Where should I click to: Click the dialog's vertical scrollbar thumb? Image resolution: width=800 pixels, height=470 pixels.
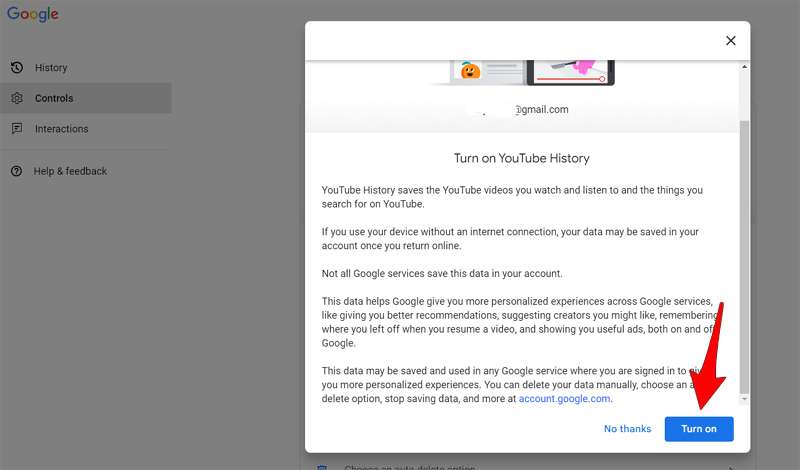point(743,260)
